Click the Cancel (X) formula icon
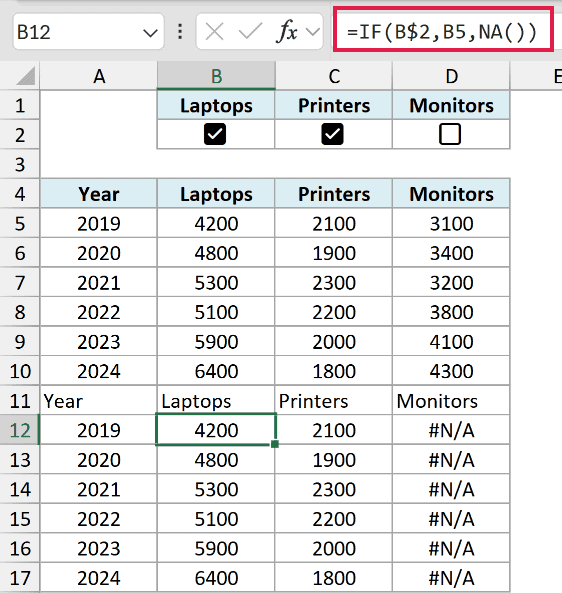562x593 pixels. [214, 32]
